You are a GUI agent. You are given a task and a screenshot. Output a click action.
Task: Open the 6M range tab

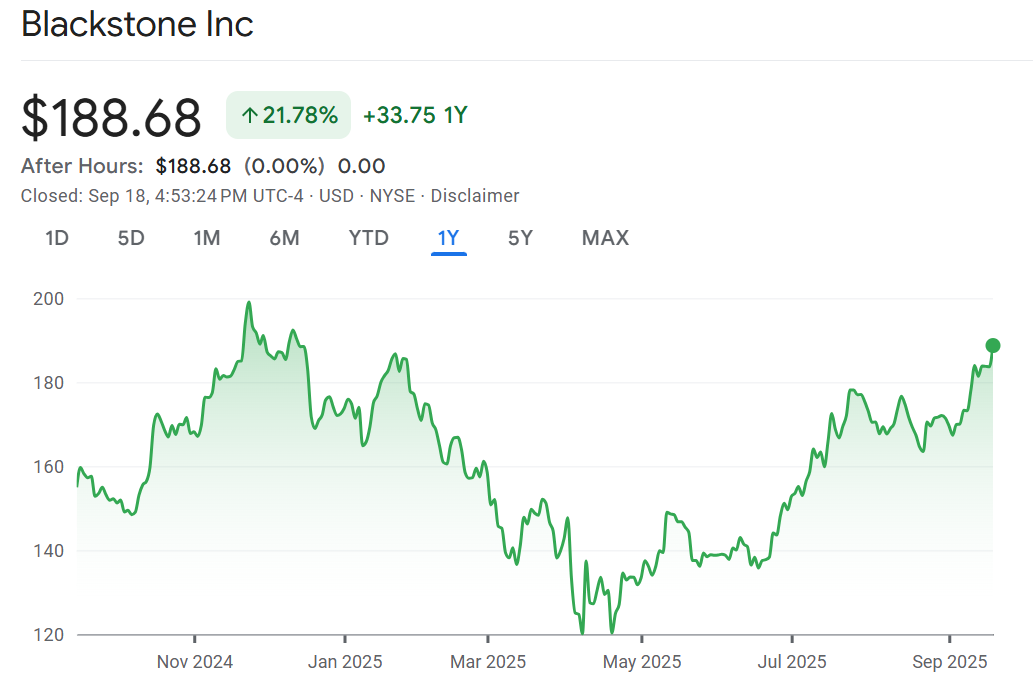pyautogui.click(x=284, y=238)
